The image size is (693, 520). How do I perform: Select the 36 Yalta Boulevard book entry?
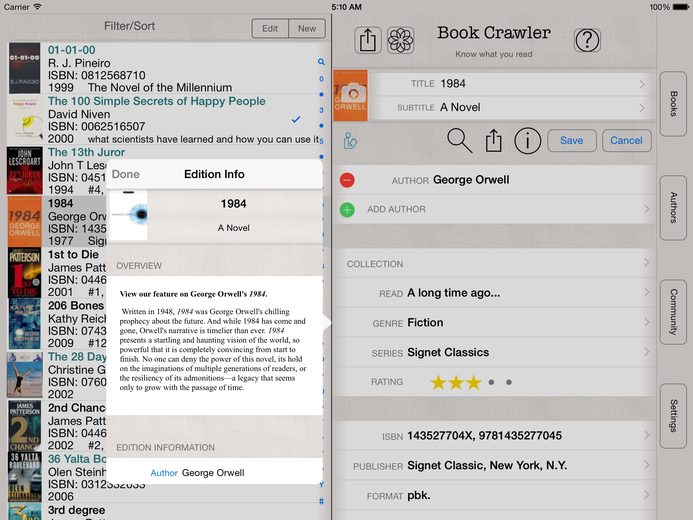[x=57, y=477]
